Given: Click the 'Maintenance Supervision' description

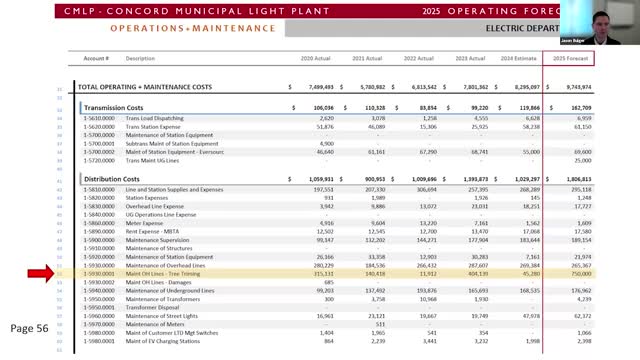Looking at the screenshot, I should pyautogui.click(x=157, y=240).
